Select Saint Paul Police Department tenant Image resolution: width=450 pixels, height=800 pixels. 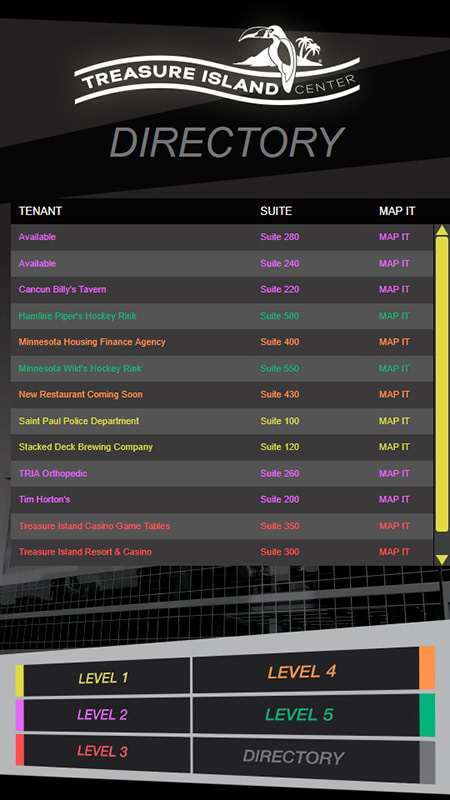coord(79,421)
